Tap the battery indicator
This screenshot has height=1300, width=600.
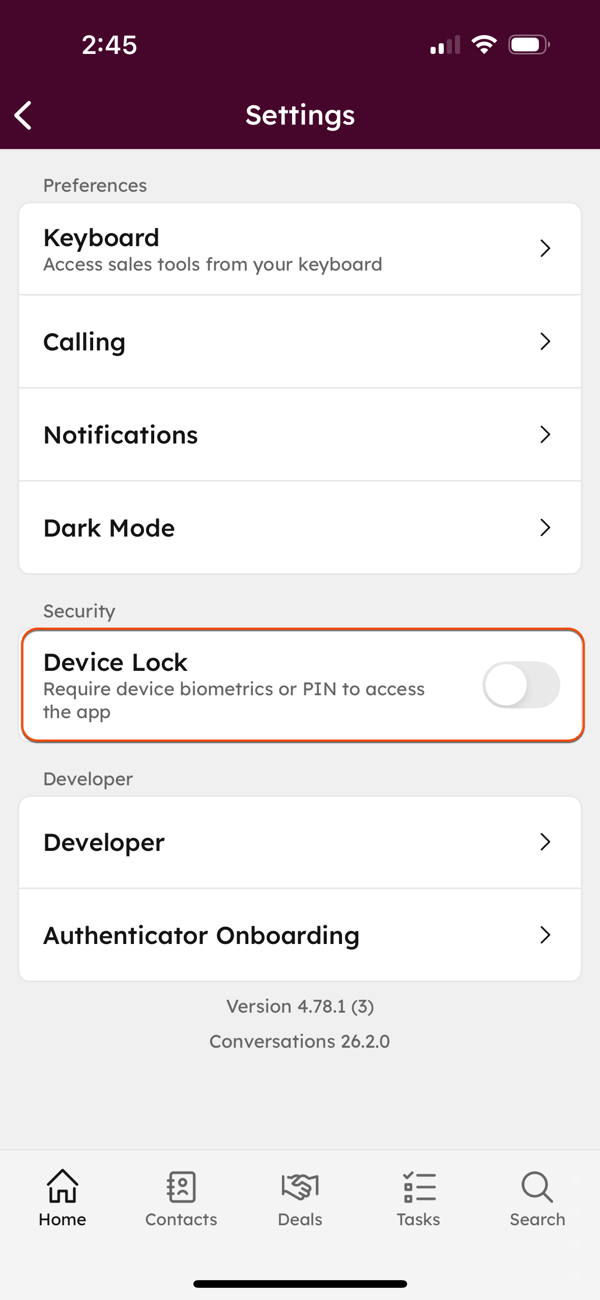529,43
